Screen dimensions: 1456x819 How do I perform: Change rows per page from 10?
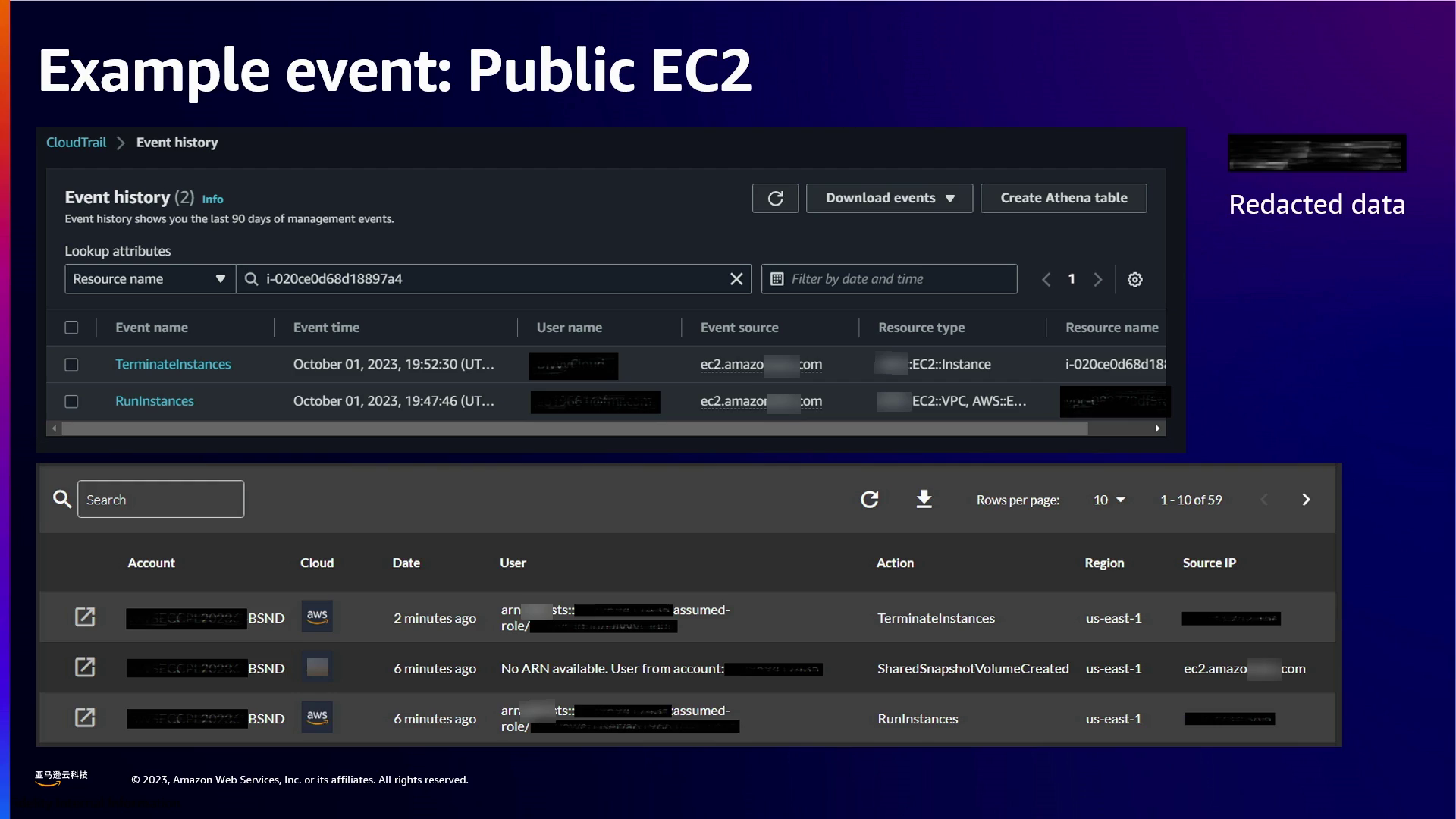1109,500
